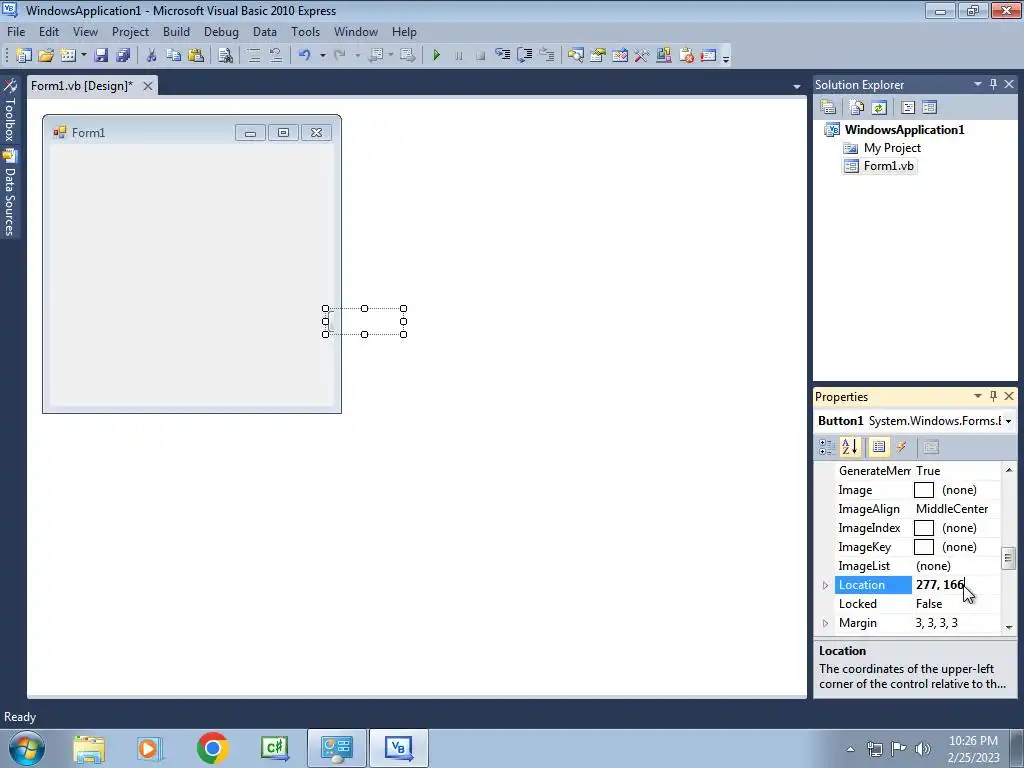Click the Solution Explorer toolbar icon with magnifier
Screen dimensions: 1024x768
click(x=575, y=56)
